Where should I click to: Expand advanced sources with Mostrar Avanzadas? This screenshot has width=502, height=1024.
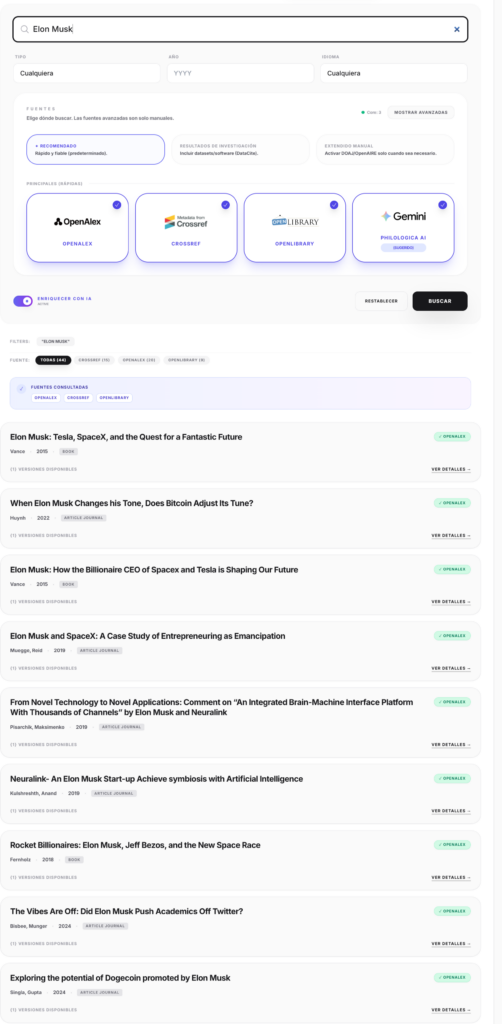[421, 112]
